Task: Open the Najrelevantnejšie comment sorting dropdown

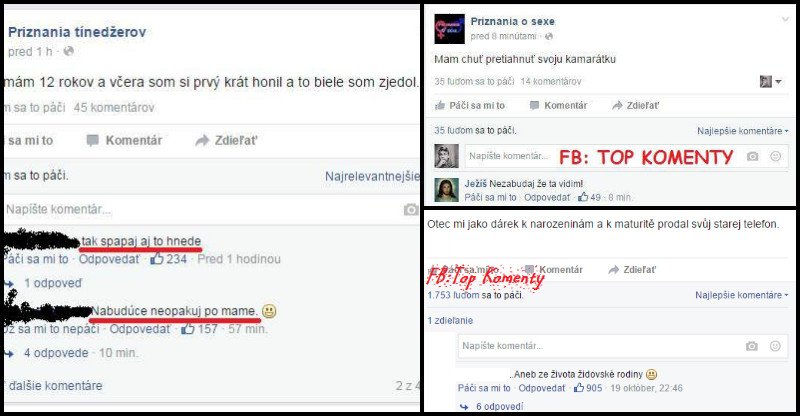Action: (372, 176)
